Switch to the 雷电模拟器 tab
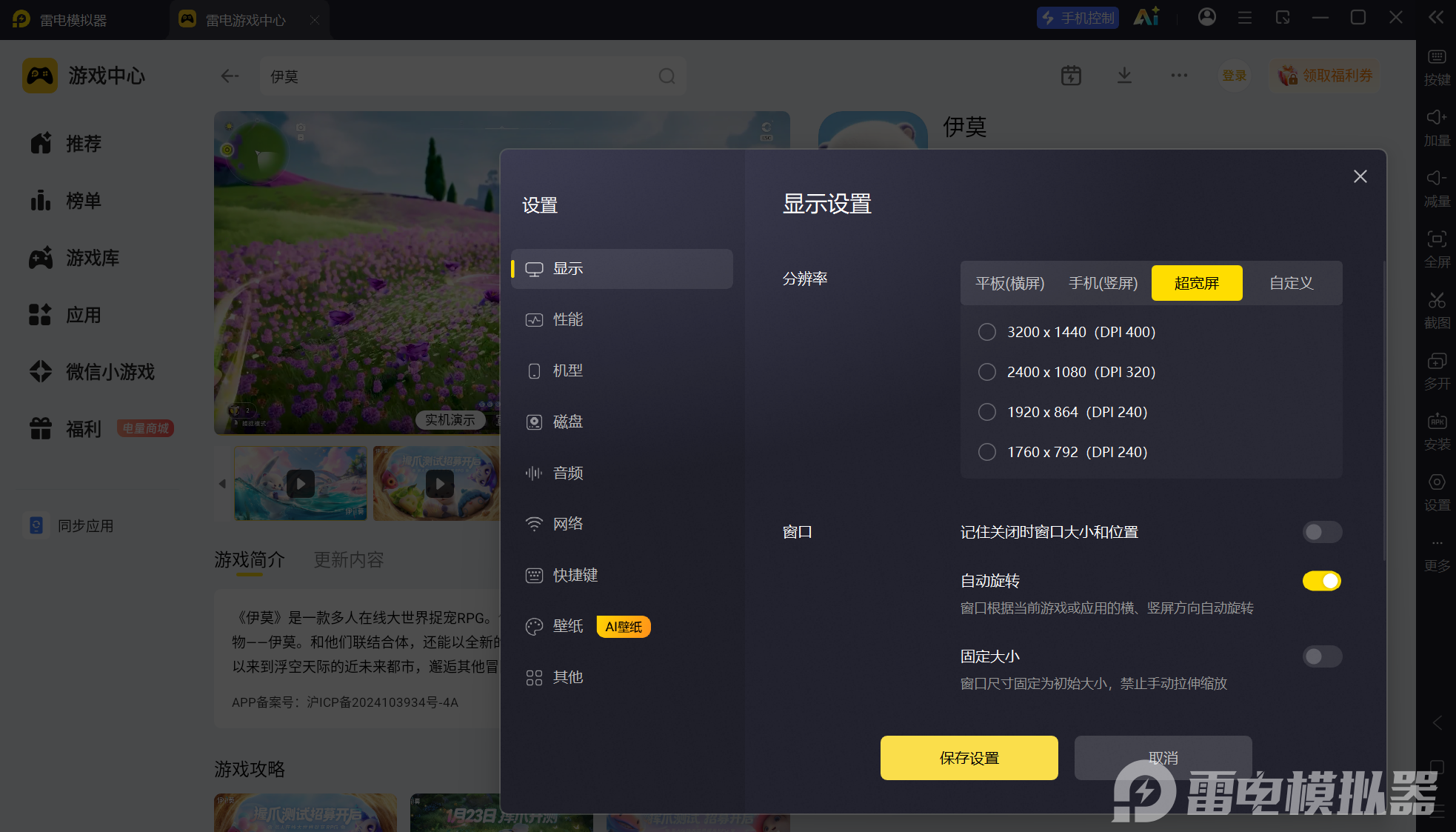Image resolution: width=1456 pixels, height=832 pixels. [73, 20]
